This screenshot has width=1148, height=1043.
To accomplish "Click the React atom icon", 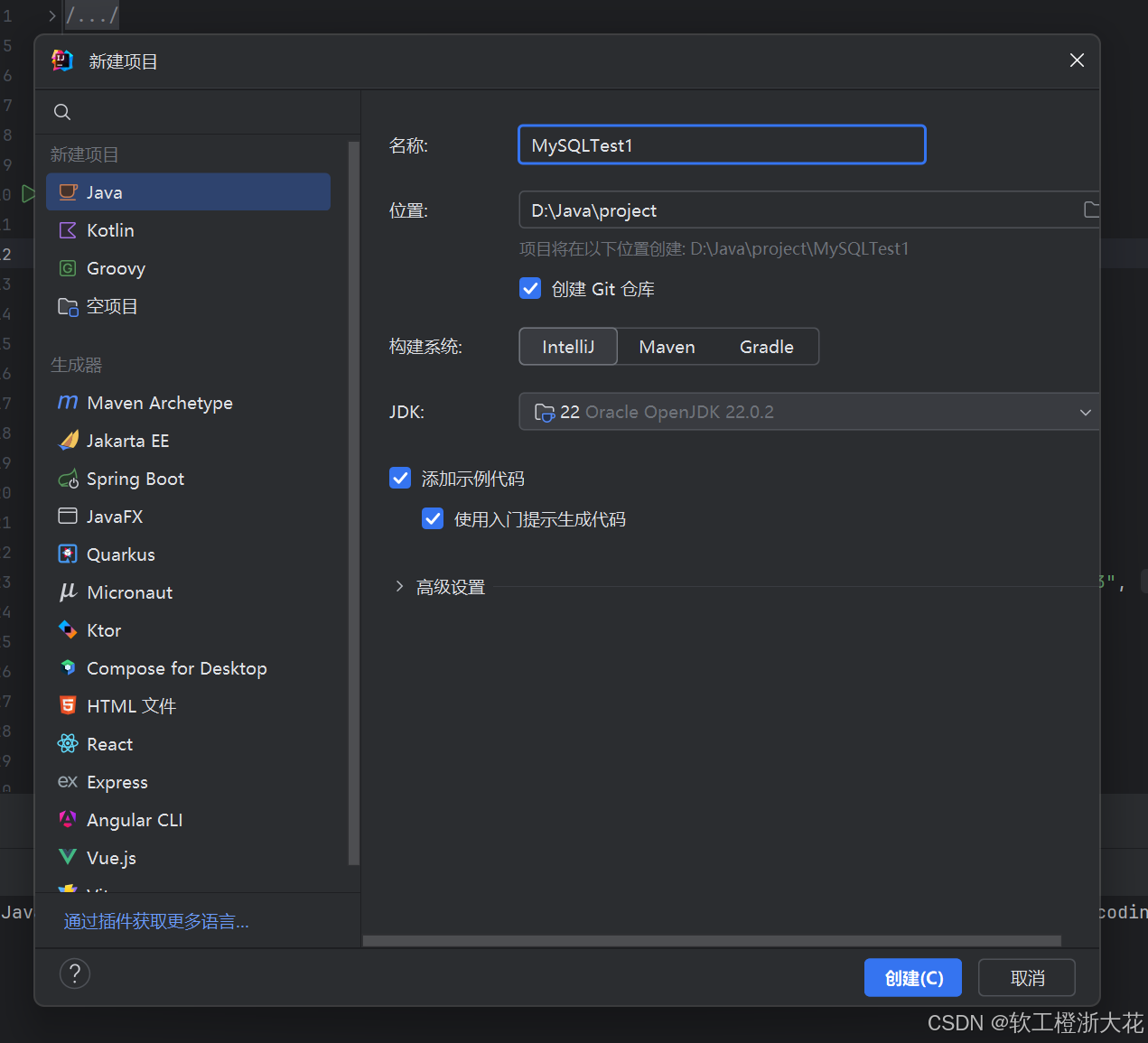I will pyautogui.click(x=68, y=743).
